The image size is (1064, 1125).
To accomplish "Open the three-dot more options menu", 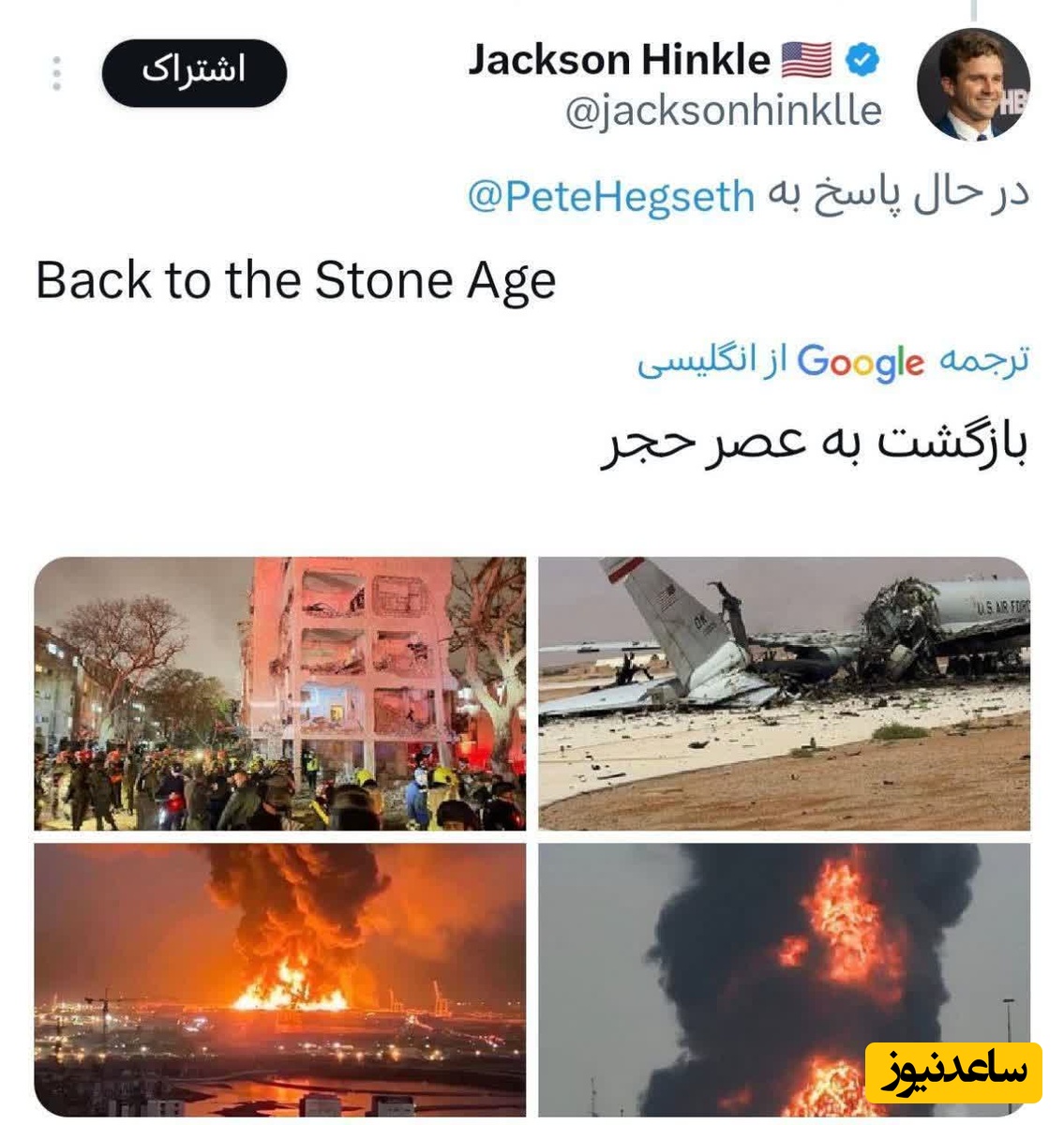I will (57, 73).
